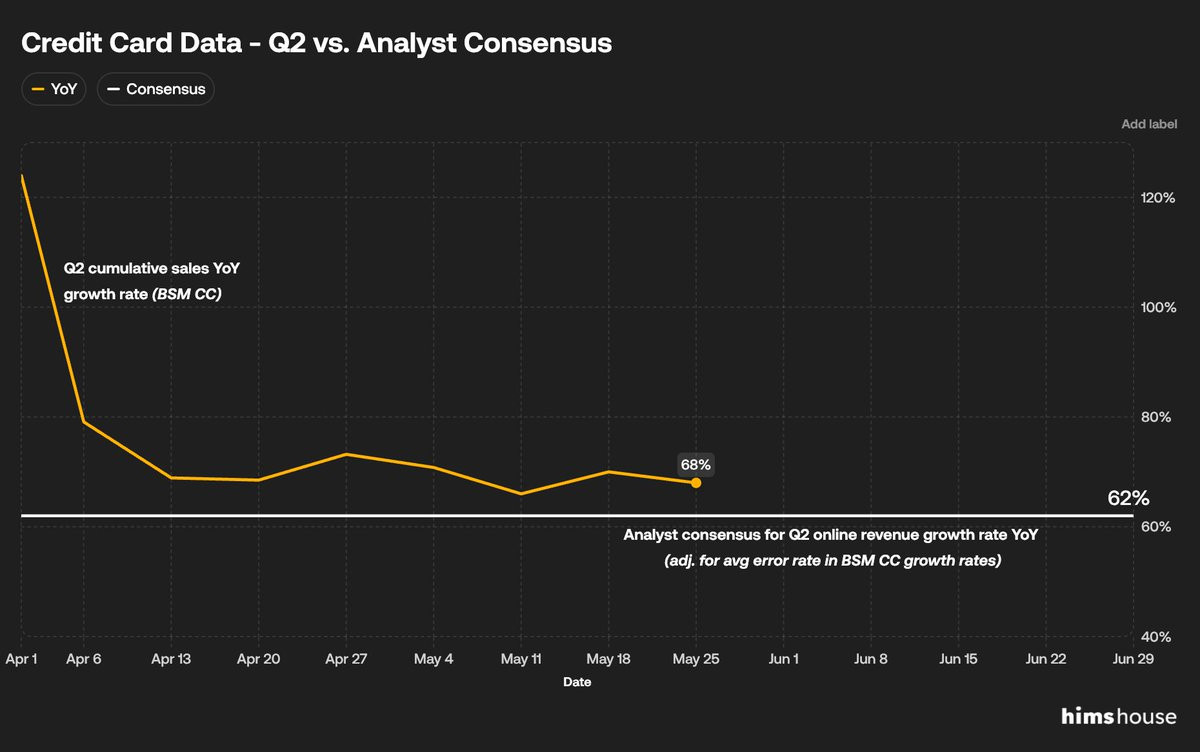Select the Jun 29 axis tick
Viewport: 1200px width, 752px height.
[1132, 659]
